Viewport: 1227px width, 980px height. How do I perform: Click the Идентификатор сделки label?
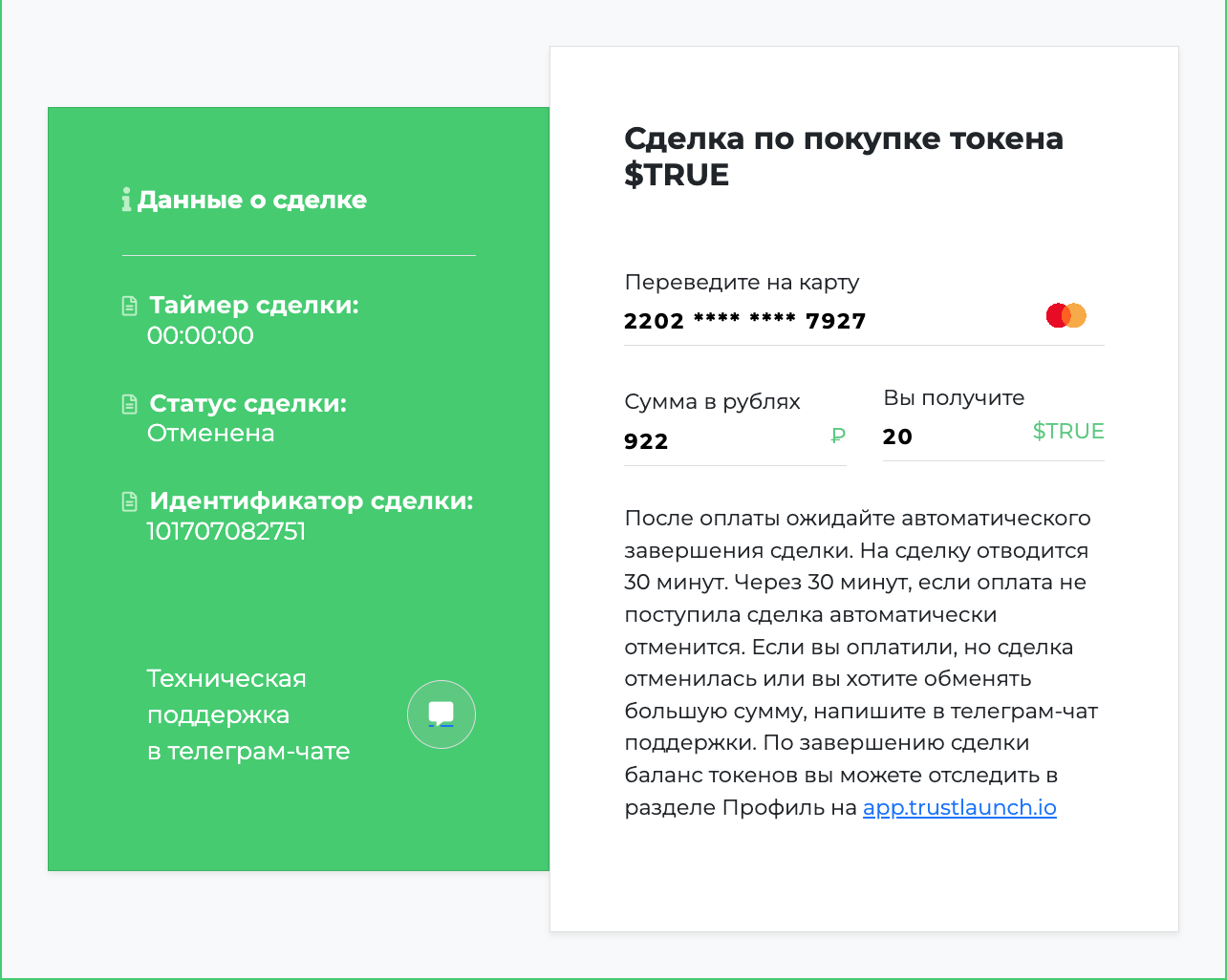(x=312, y=501)
